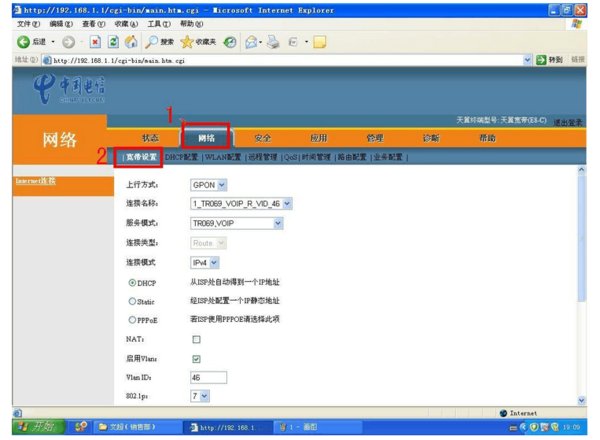Switch to the 画图 taskbar window
This screenshot has width=600, height=440.
(x=317, y=427)
